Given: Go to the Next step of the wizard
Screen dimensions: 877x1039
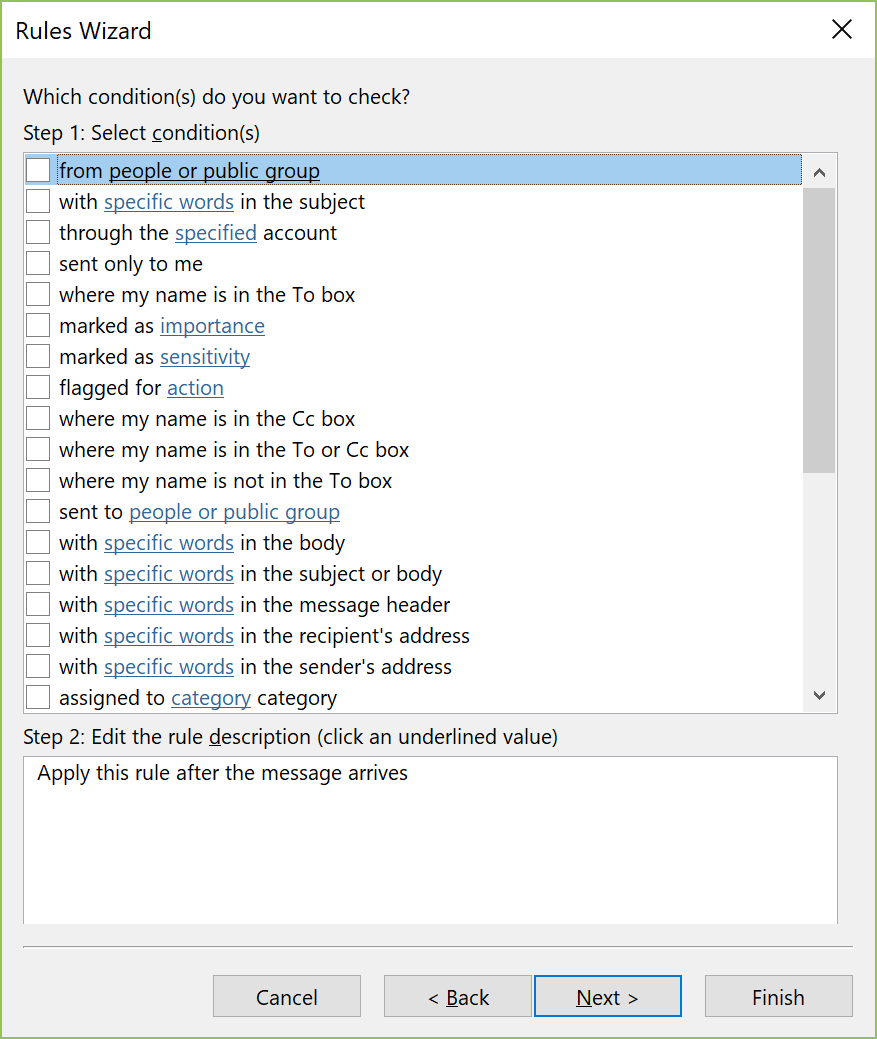Looking at the screenshot, I should pos(607,996).
